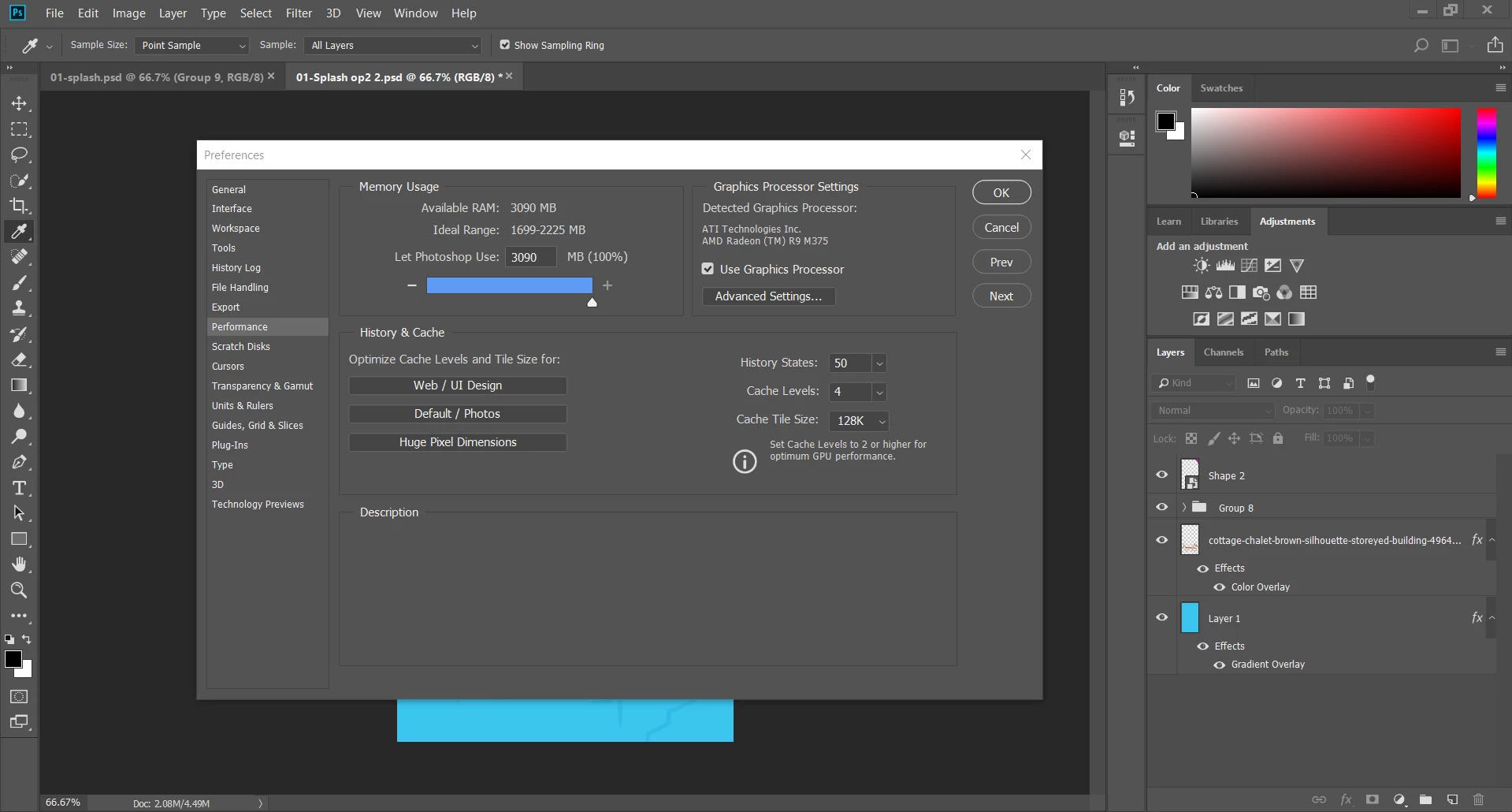Create a new group with folder icon
The height and width of the screenshot is (812, 1512).
1425,799
